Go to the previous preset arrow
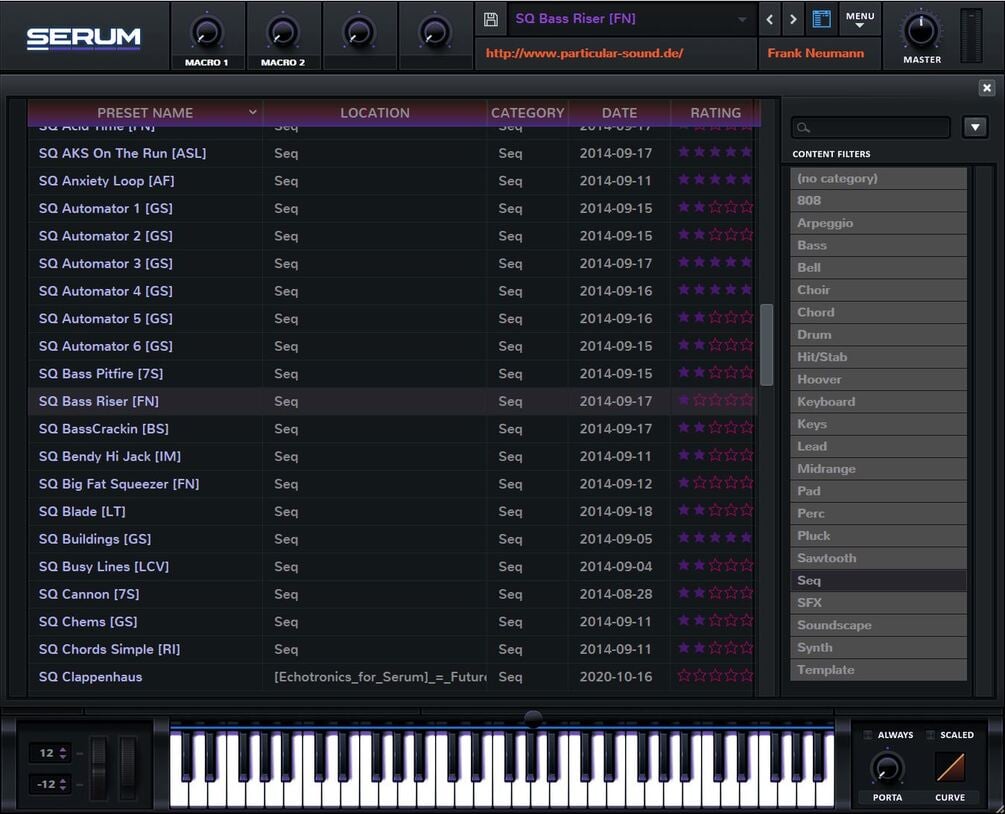This screenshot has height=814, width=1005. tap(770, 19)
